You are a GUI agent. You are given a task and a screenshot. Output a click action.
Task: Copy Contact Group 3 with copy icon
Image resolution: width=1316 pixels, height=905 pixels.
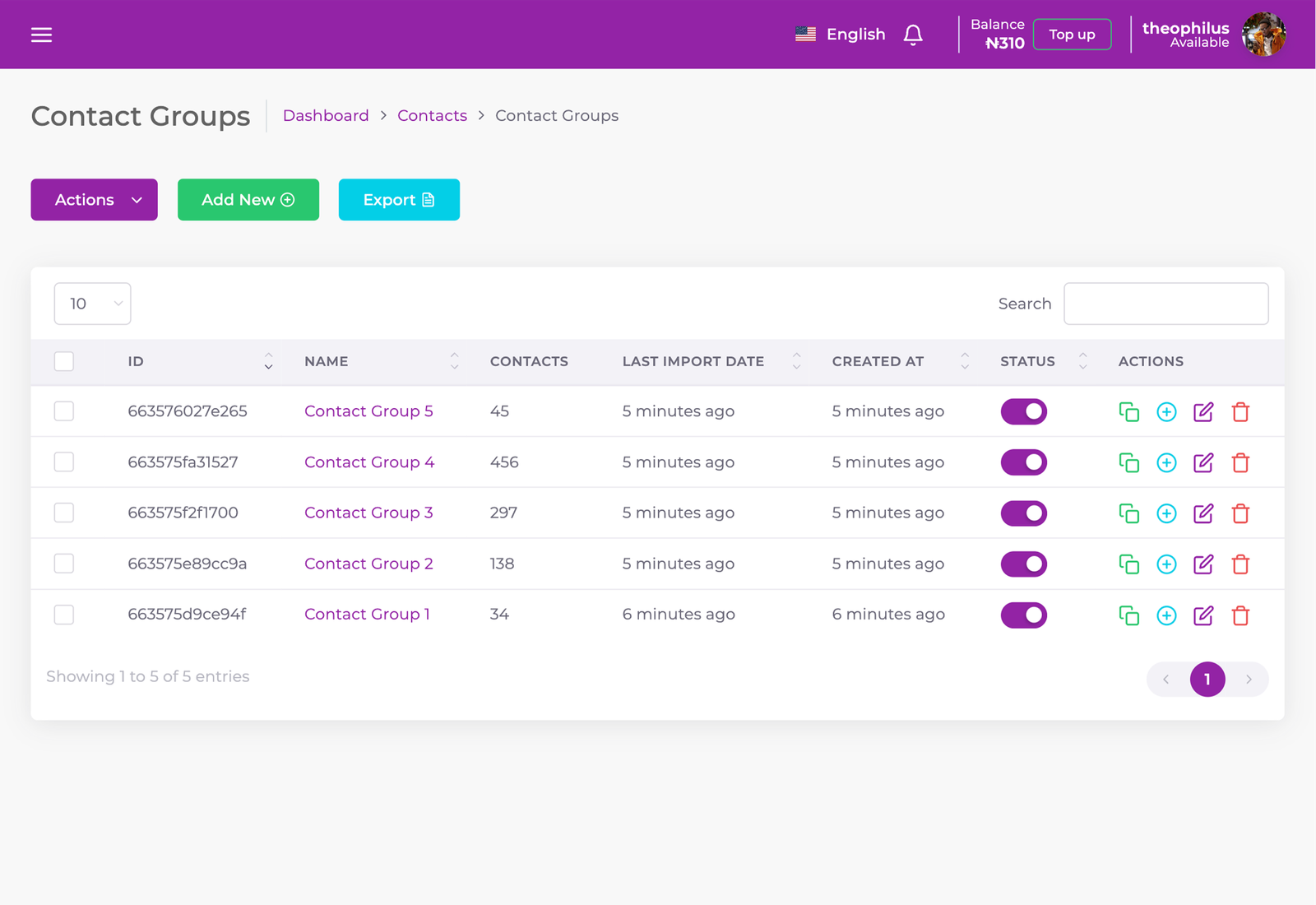1129,513
